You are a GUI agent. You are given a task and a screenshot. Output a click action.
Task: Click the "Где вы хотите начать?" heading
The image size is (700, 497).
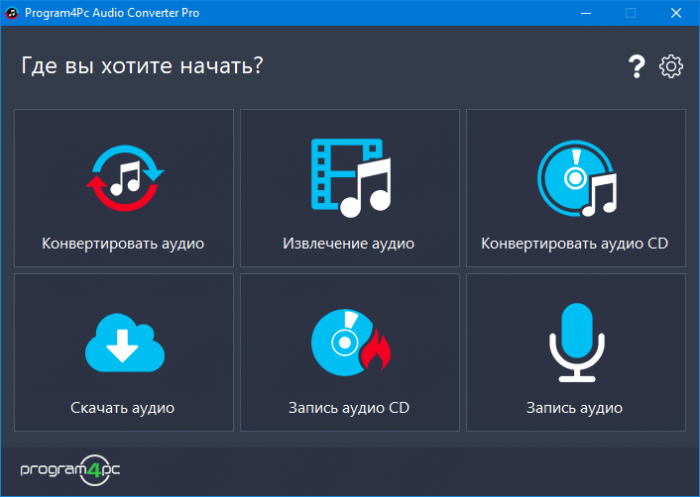tap(142, 67)
